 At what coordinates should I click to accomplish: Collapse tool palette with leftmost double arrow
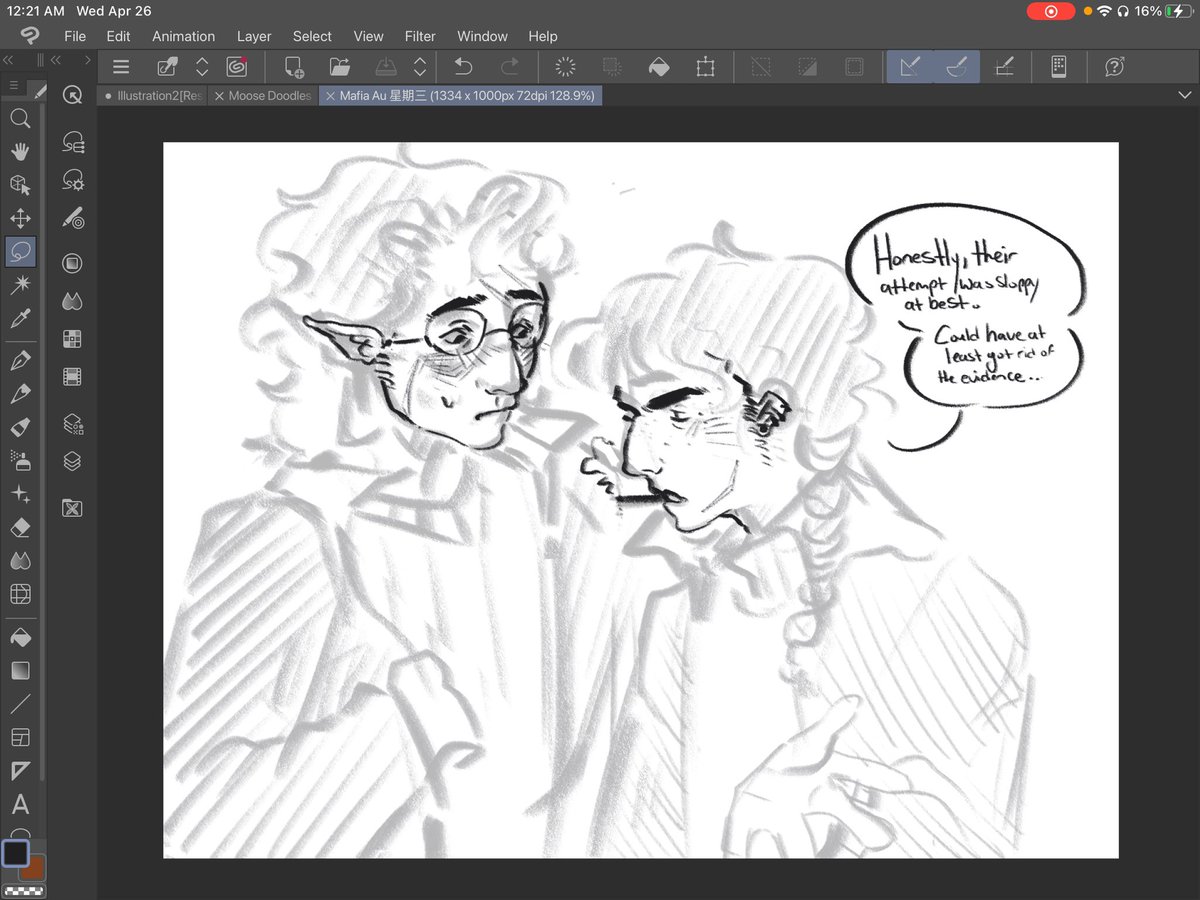tap(8, 60)
